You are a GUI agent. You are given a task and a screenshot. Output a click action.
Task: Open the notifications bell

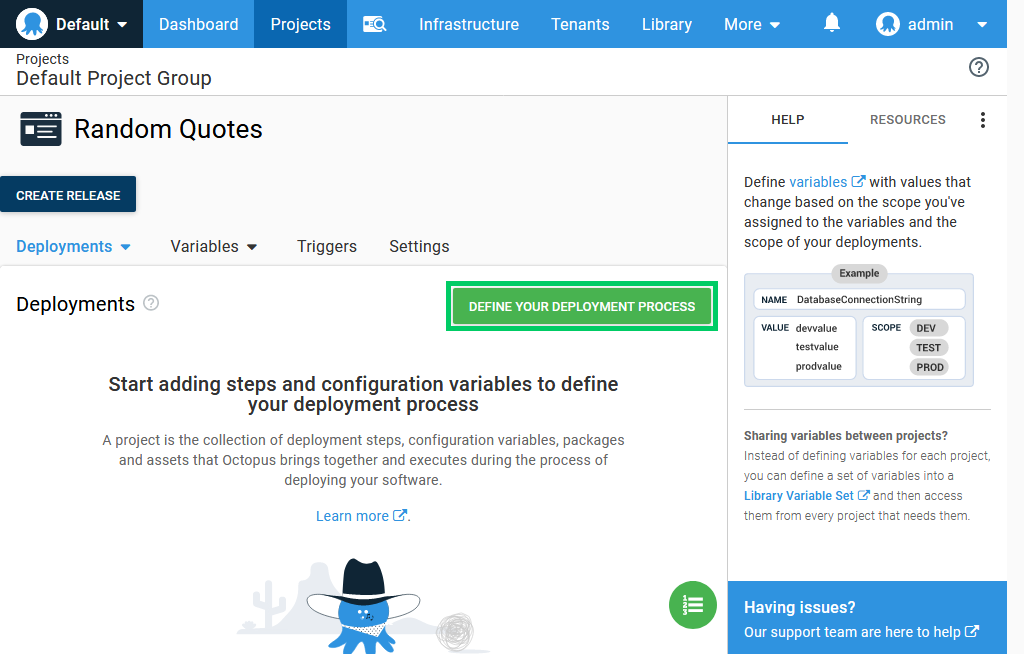click(831, 24)
